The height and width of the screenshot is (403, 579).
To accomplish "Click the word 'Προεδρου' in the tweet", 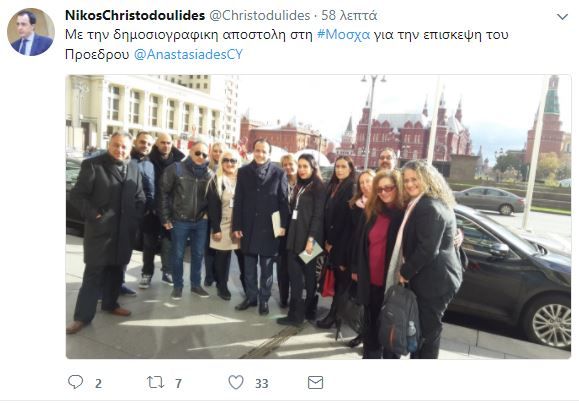I will 97,55.
